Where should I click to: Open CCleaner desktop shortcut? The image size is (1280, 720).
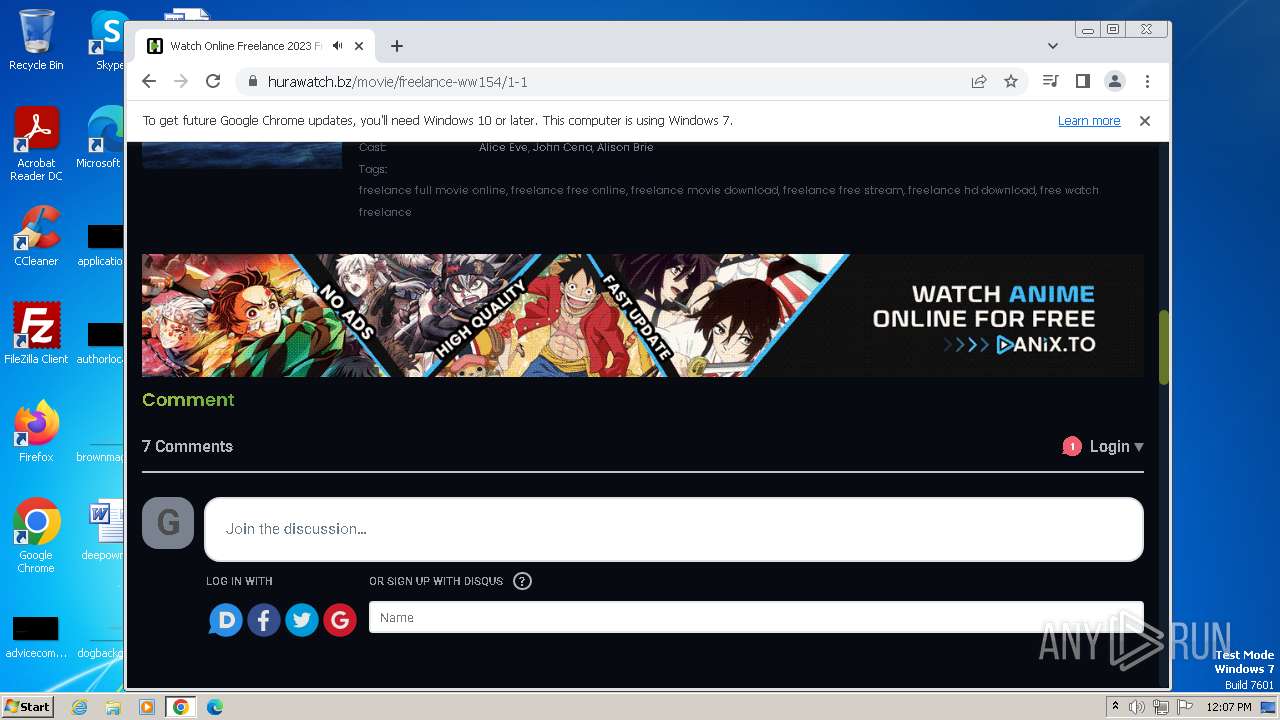pos(36,236)
